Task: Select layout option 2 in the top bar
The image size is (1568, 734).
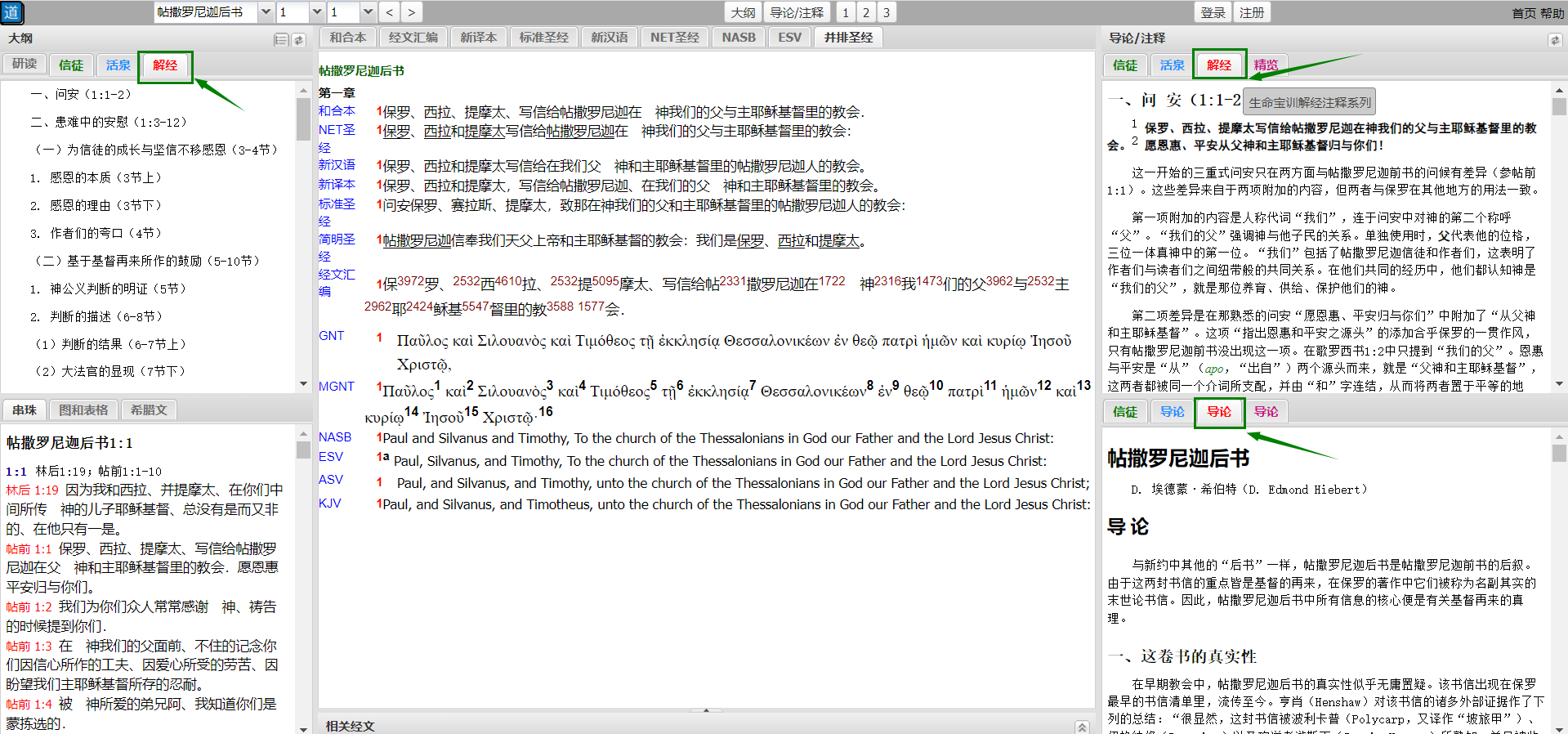Action: tap(866, 12)
